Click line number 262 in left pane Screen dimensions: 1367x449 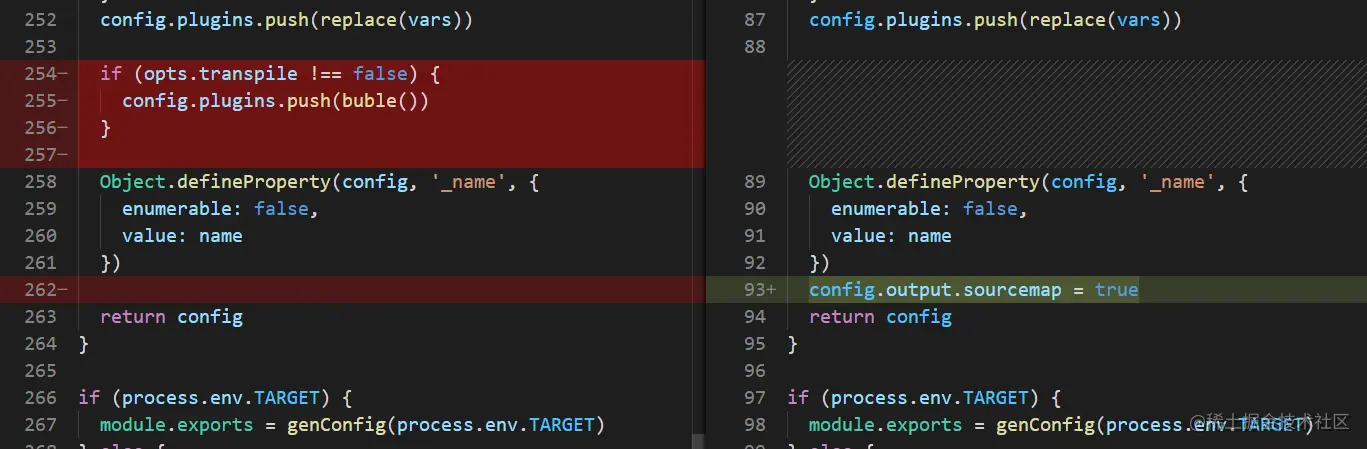point(40,290)
